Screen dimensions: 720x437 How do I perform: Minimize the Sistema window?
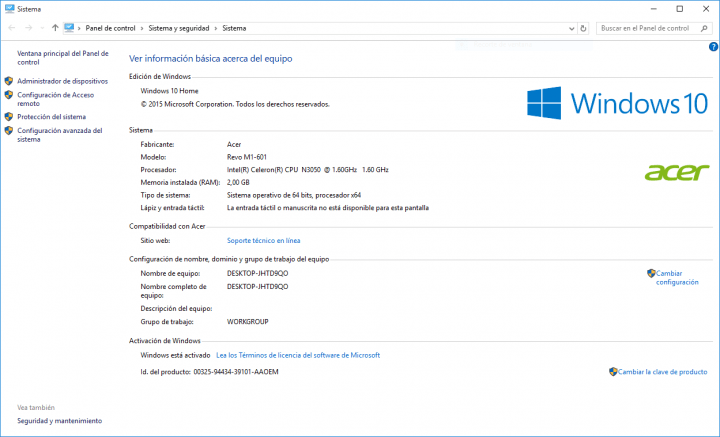click(654, 9)
